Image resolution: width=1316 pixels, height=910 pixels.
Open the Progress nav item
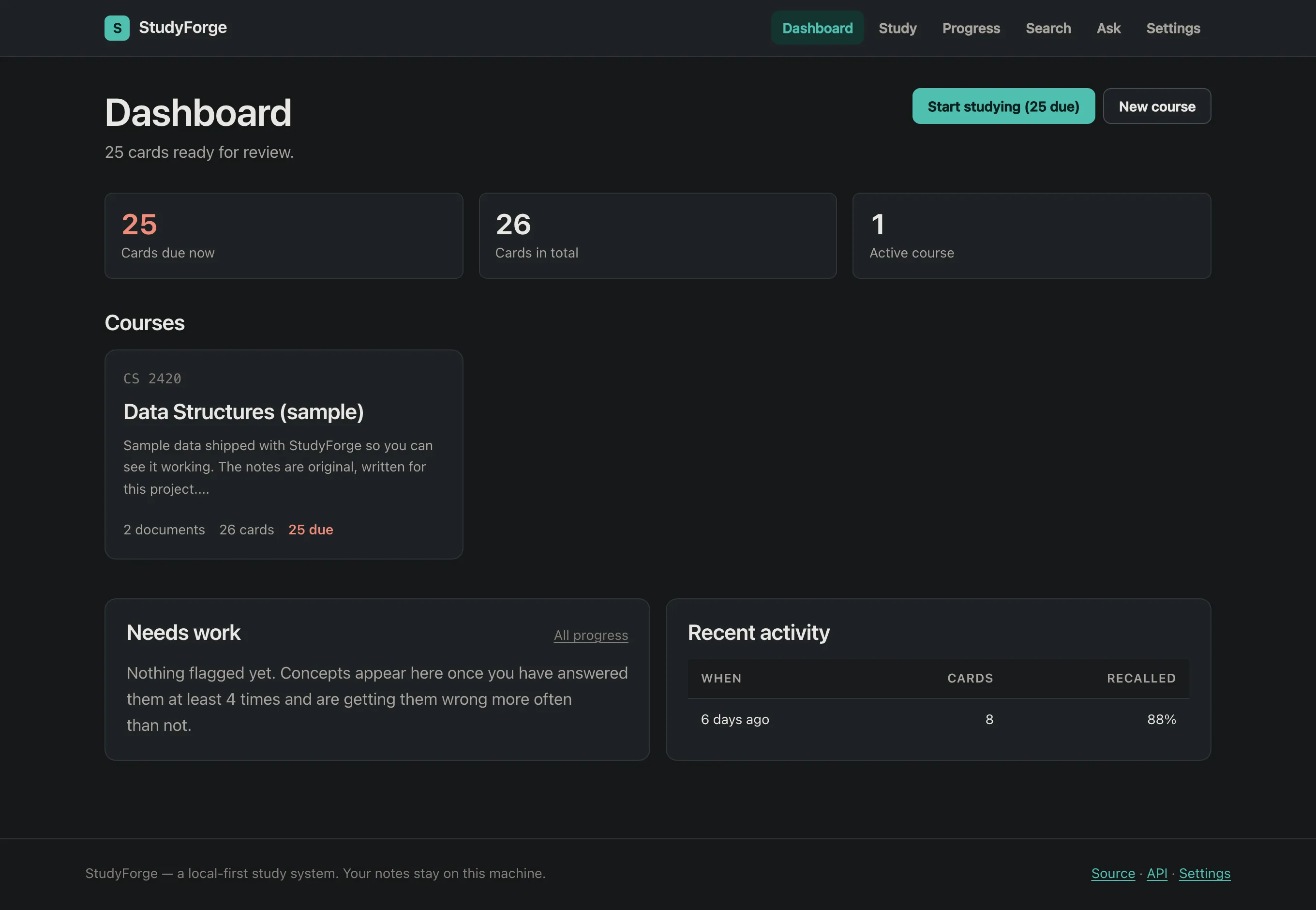click(x=971, y=28)
